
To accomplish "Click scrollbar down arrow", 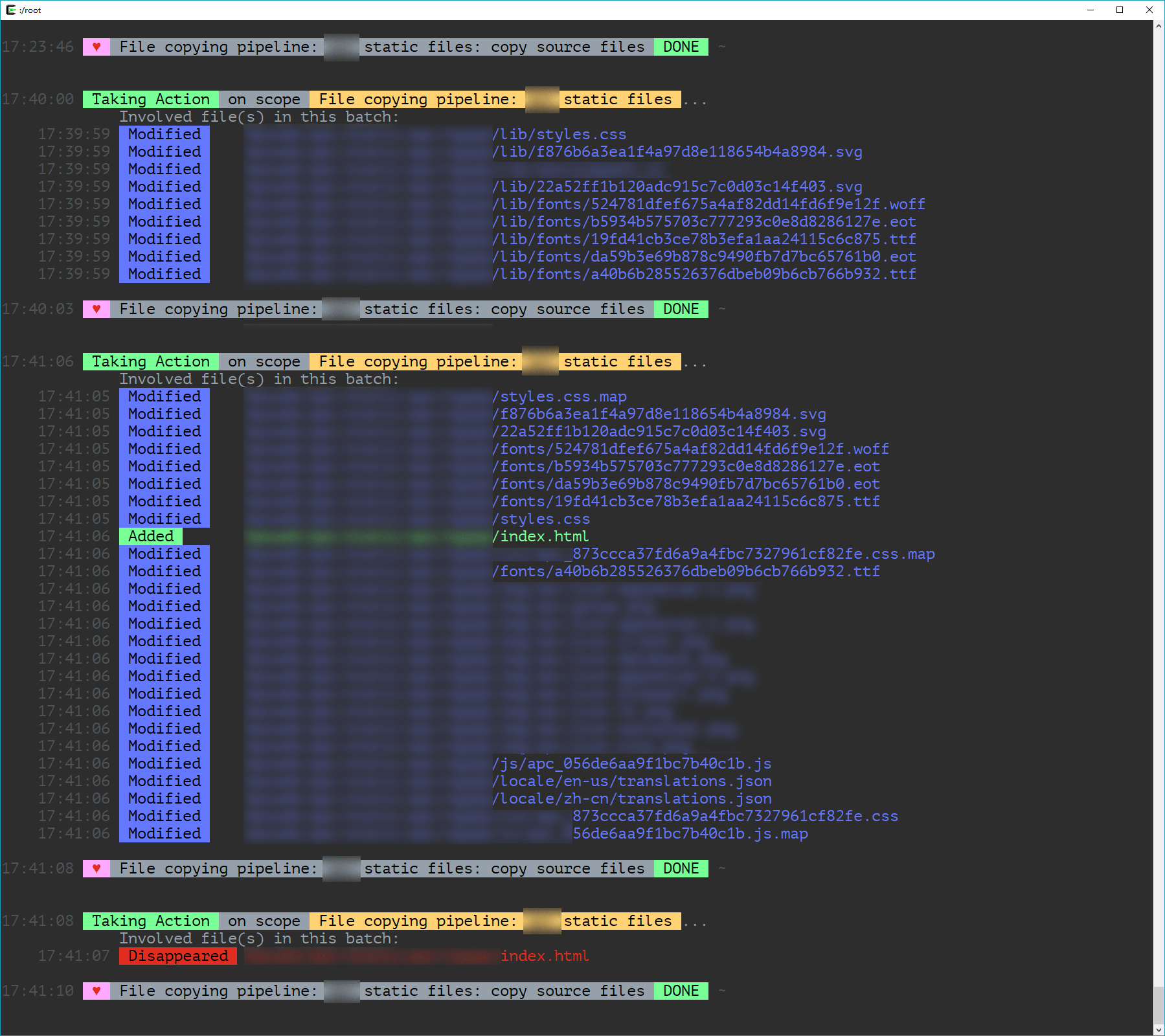I will click(x=1159, y=1030).
